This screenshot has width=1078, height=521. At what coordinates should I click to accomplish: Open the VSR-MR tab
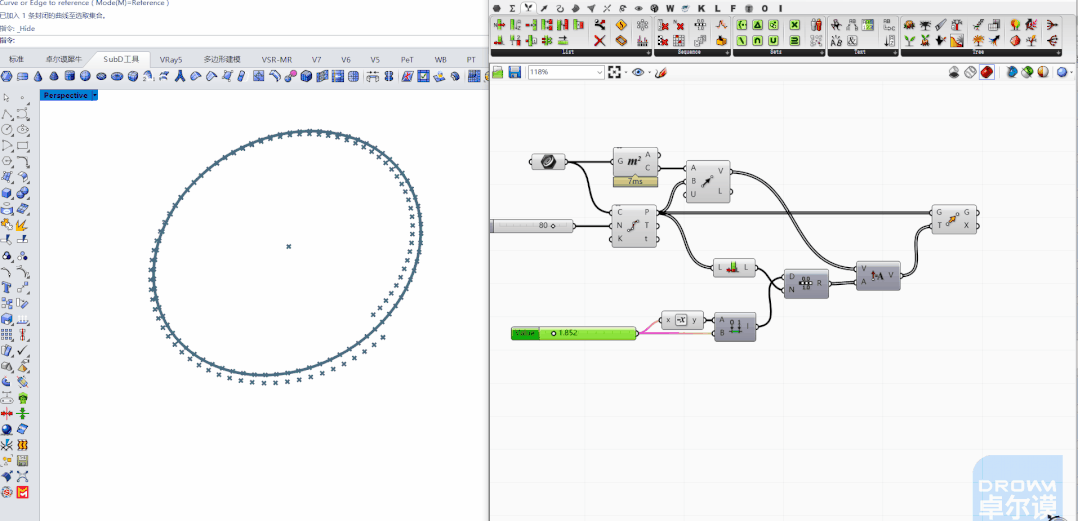click(x=277, y=59)
